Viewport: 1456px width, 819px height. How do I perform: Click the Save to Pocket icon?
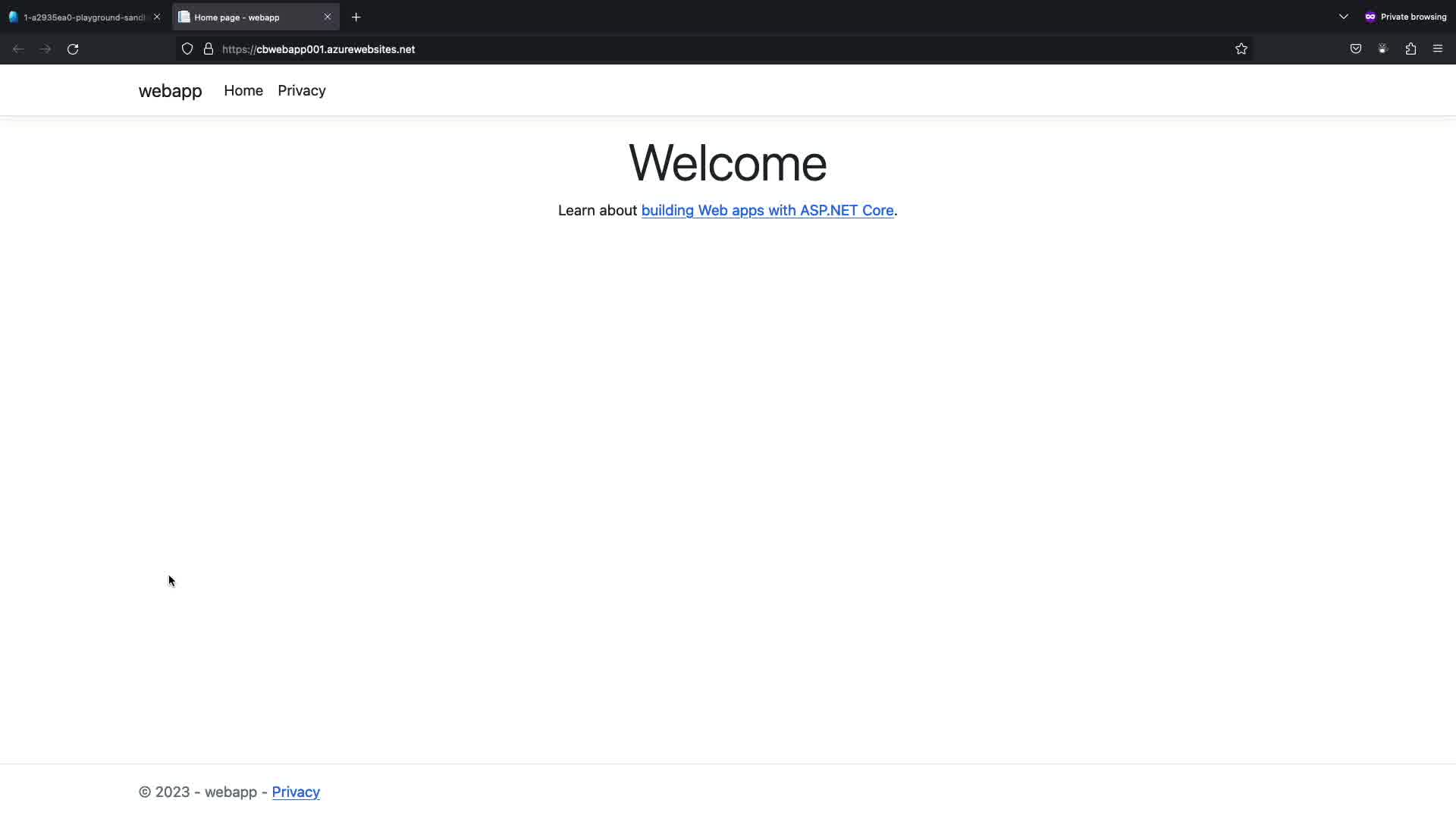1356,49
